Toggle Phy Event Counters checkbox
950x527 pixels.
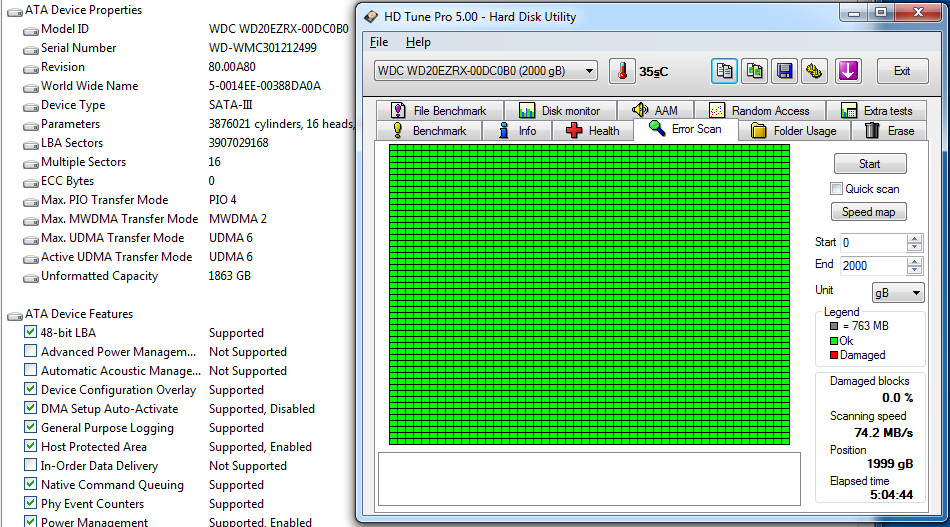tap(30, 503)
